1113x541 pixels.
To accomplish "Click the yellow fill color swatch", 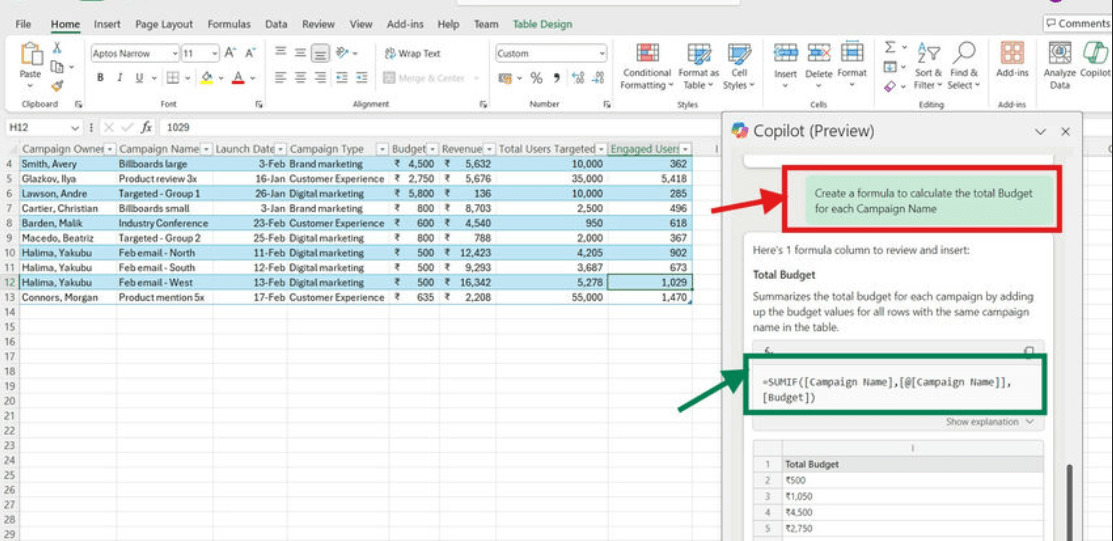I will [x=206, y=78].
